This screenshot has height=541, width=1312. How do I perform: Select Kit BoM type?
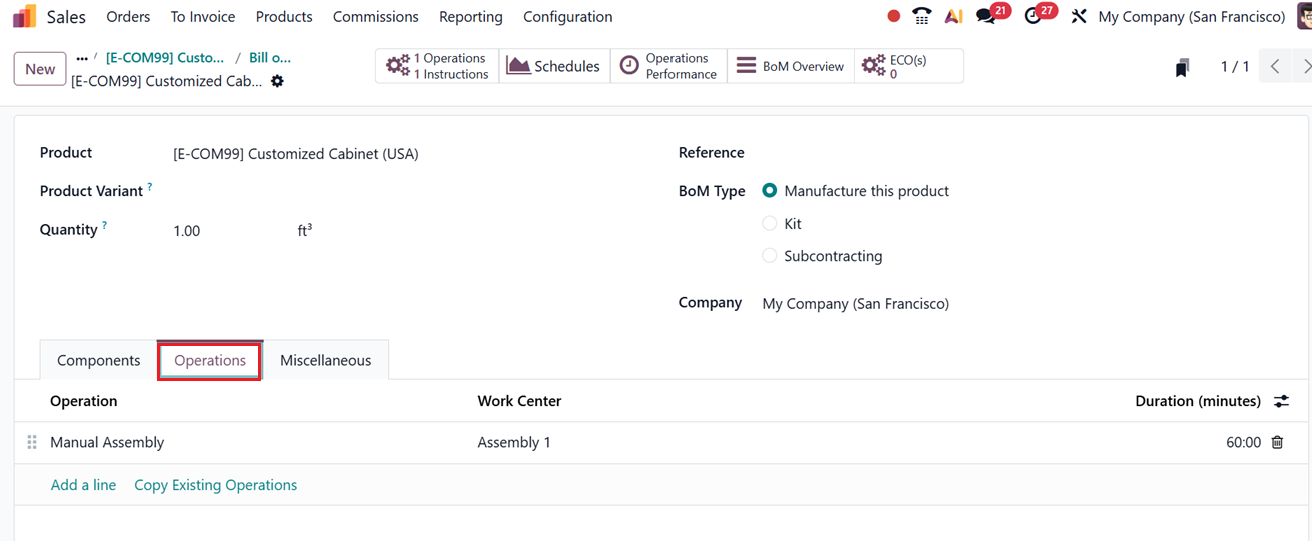click(770, 224)
